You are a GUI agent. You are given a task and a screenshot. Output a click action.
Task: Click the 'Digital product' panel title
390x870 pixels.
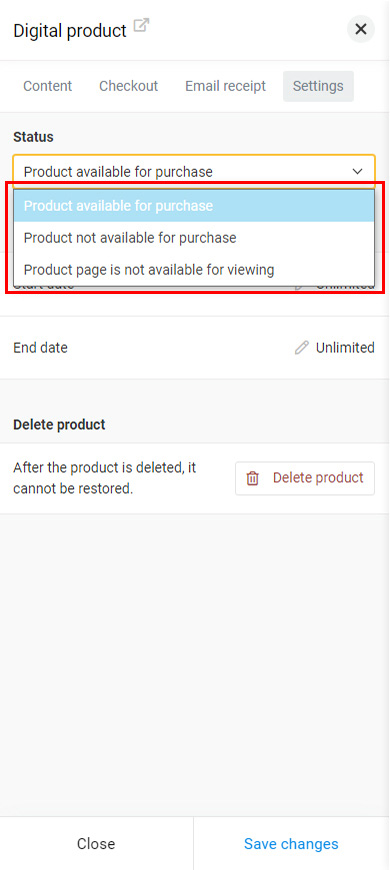click(70, 31)
